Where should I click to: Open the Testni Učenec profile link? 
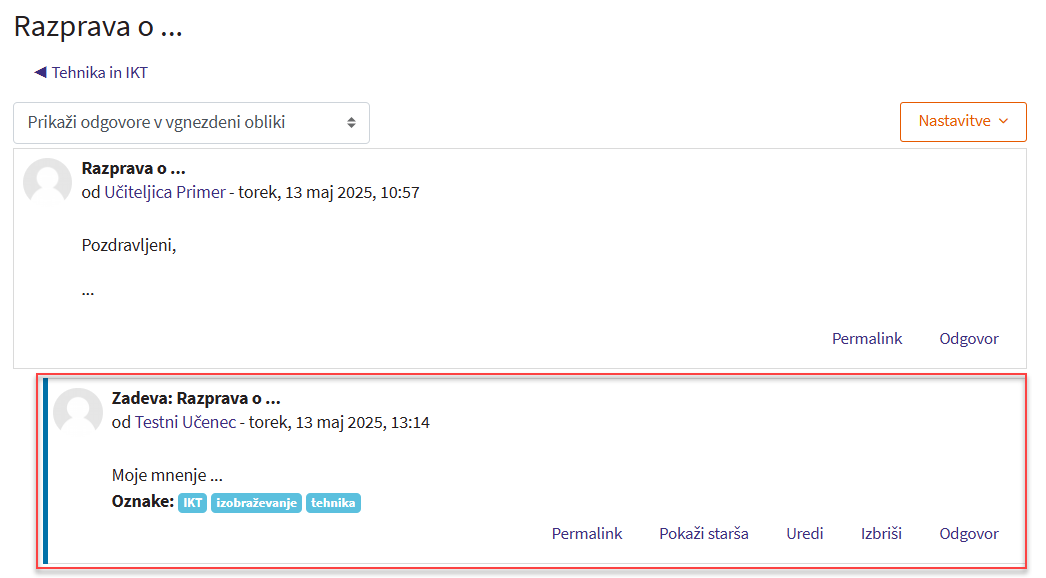(186, 422)
